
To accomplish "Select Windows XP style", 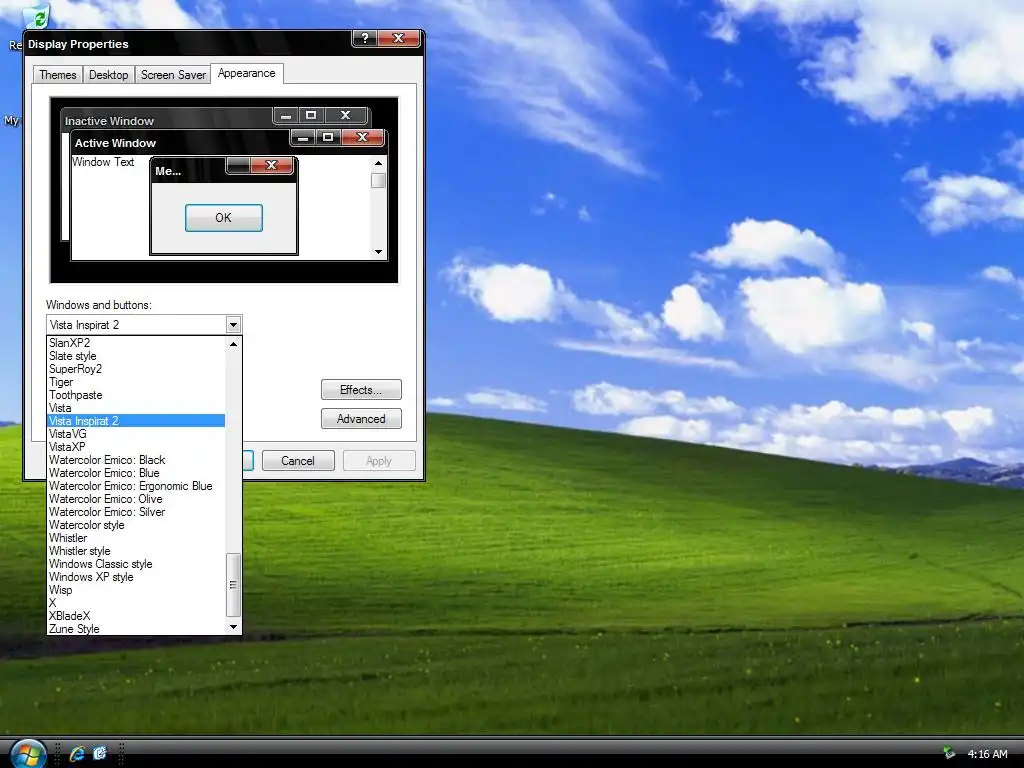I will (x=136, y=577).
